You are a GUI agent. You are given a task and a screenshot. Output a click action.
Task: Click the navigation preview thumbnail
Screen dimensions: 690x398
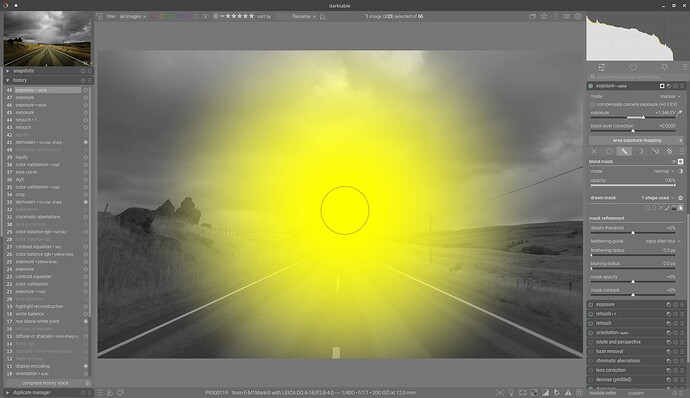point(48,39)
